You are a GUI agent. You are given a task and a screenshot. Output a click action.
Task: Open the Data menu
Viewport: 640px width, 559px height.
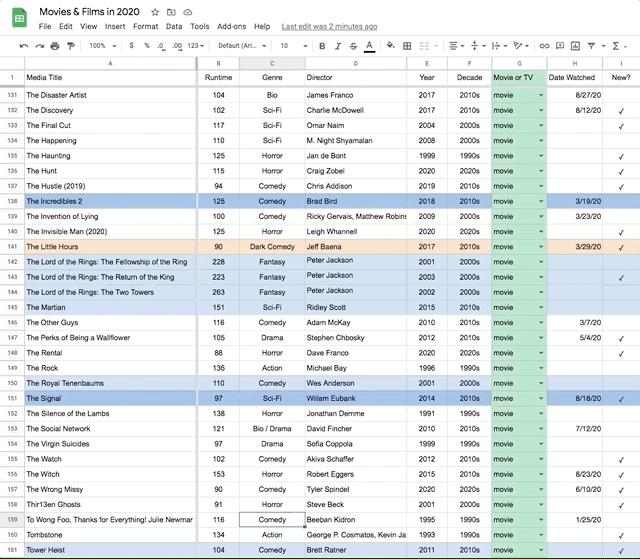(174, 27)
